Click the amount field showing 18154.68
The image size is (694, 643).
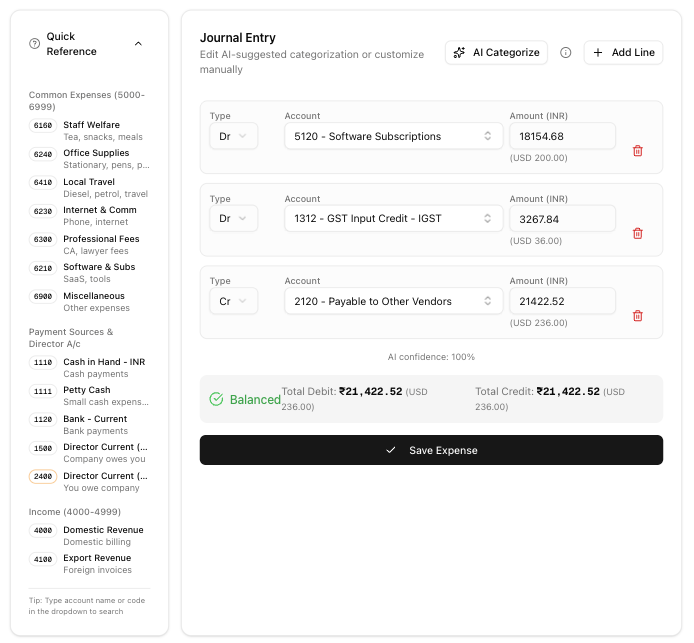pos(562,136)
